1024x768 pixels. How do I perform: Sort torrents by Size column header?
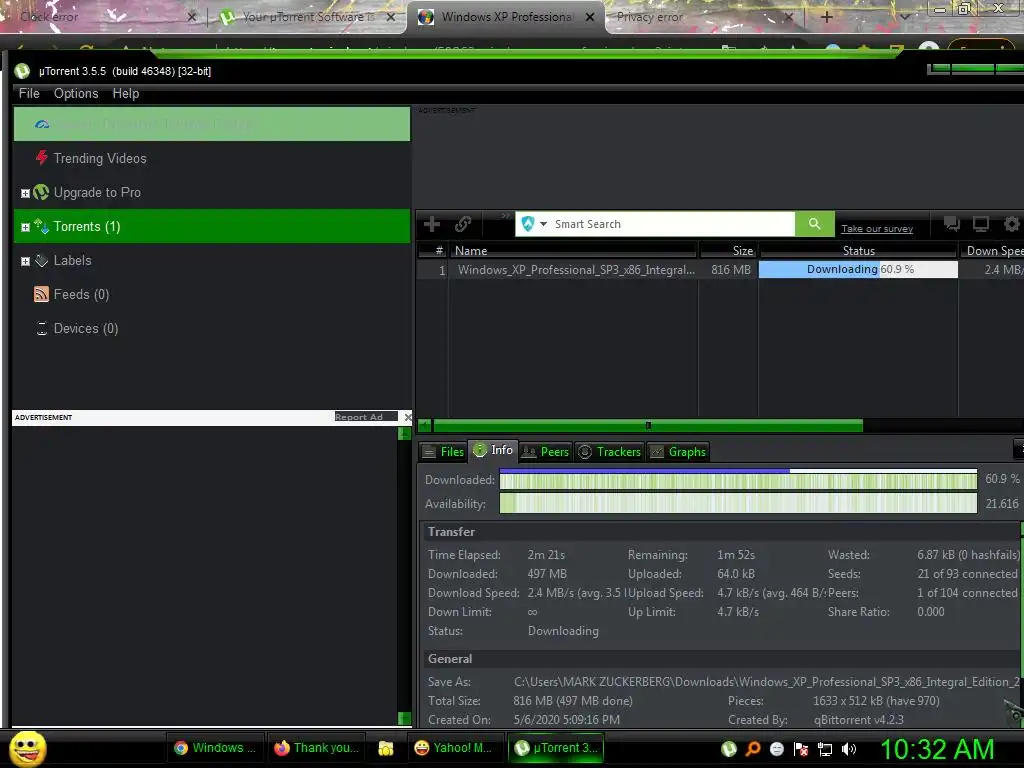pyautogui.click(x=728, y=251)
